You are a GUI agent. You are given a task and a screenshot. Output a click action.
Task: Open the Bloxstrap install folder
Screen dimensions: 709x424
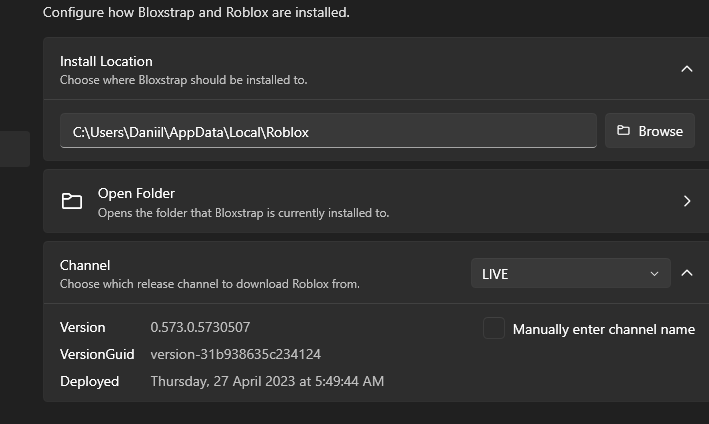pyautogui.click(x=376, y=201)
